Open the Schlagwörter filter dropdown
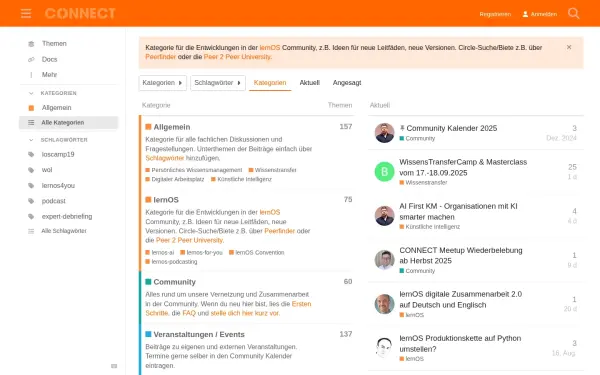The width and height of the screenshot is (600, 375). point(218,83)
